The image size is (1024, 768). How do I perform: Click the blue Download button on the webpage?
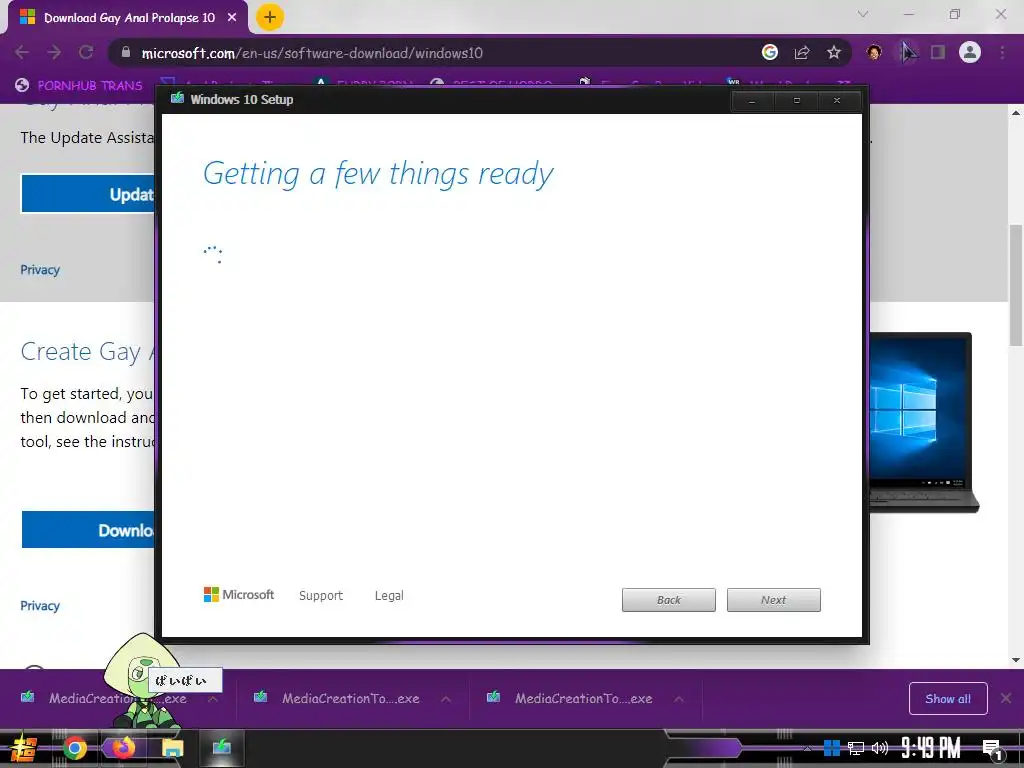pyautogui.click(x=88, y=530)
